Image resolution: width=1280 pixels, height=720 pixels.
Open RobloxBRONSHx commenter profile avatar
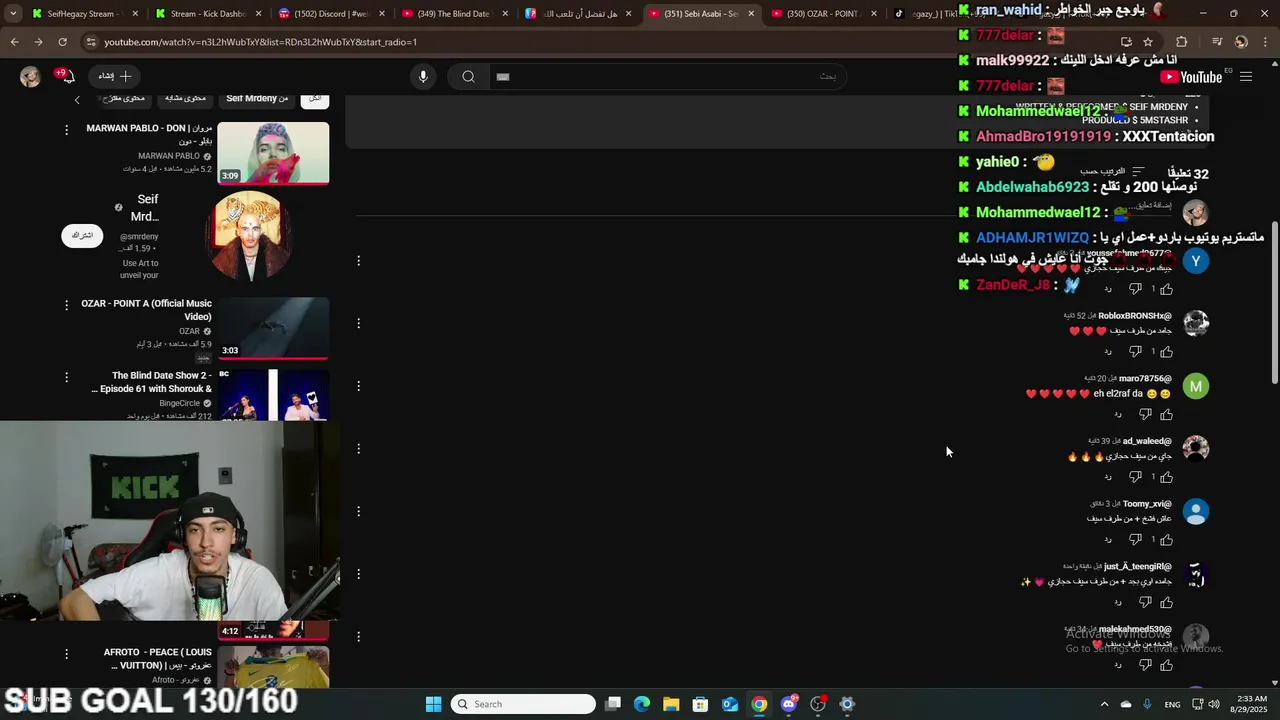tap(1196, 323)
